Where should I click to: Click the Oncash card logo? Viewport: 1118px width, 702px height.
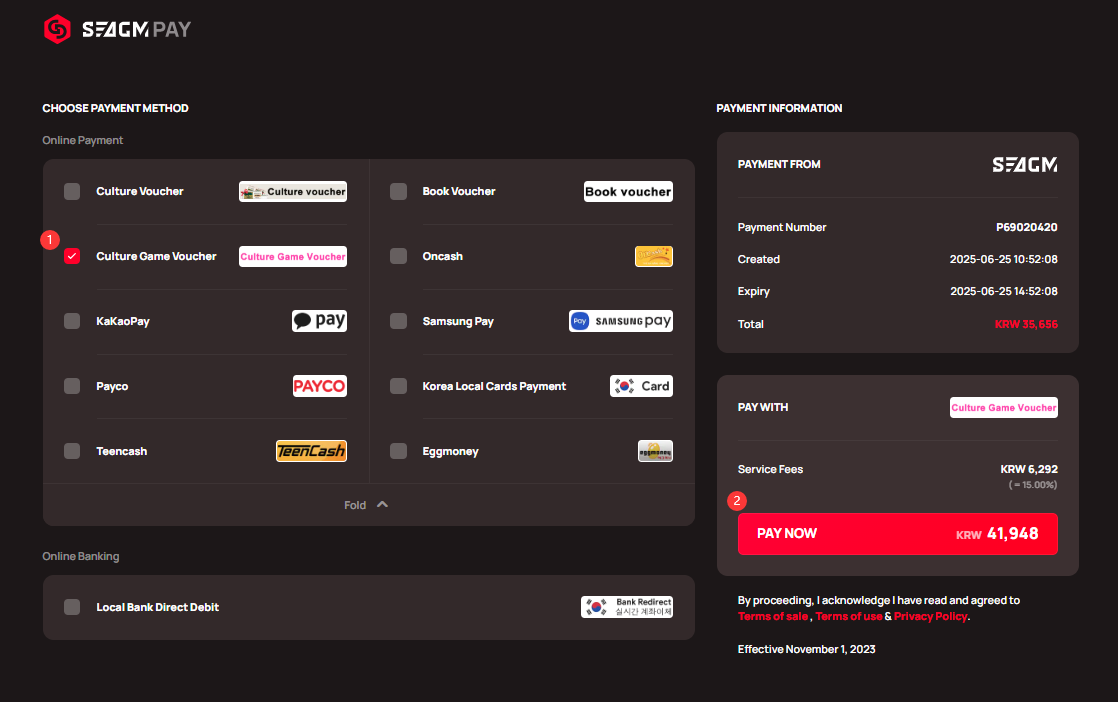coord(654,257)
